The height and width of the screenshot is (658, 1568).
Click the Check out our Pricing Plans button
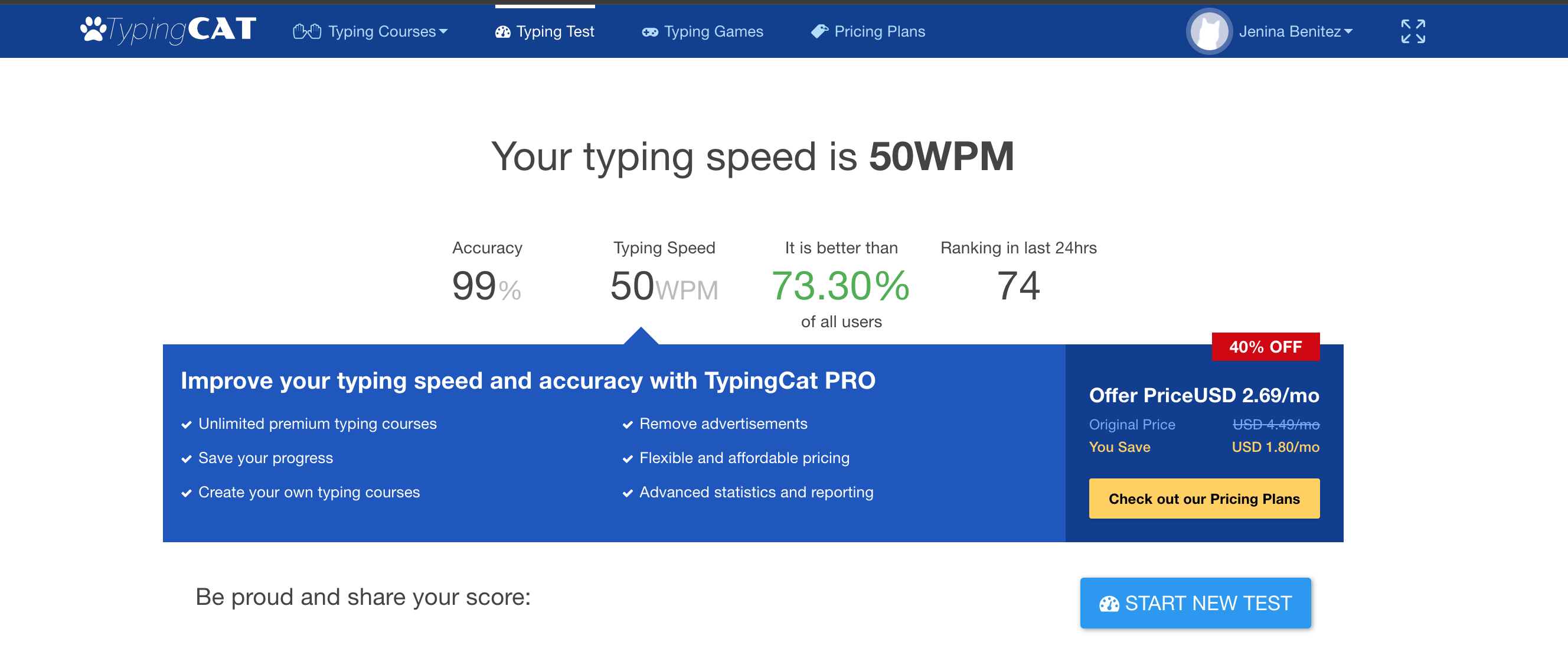[1204, 499]
